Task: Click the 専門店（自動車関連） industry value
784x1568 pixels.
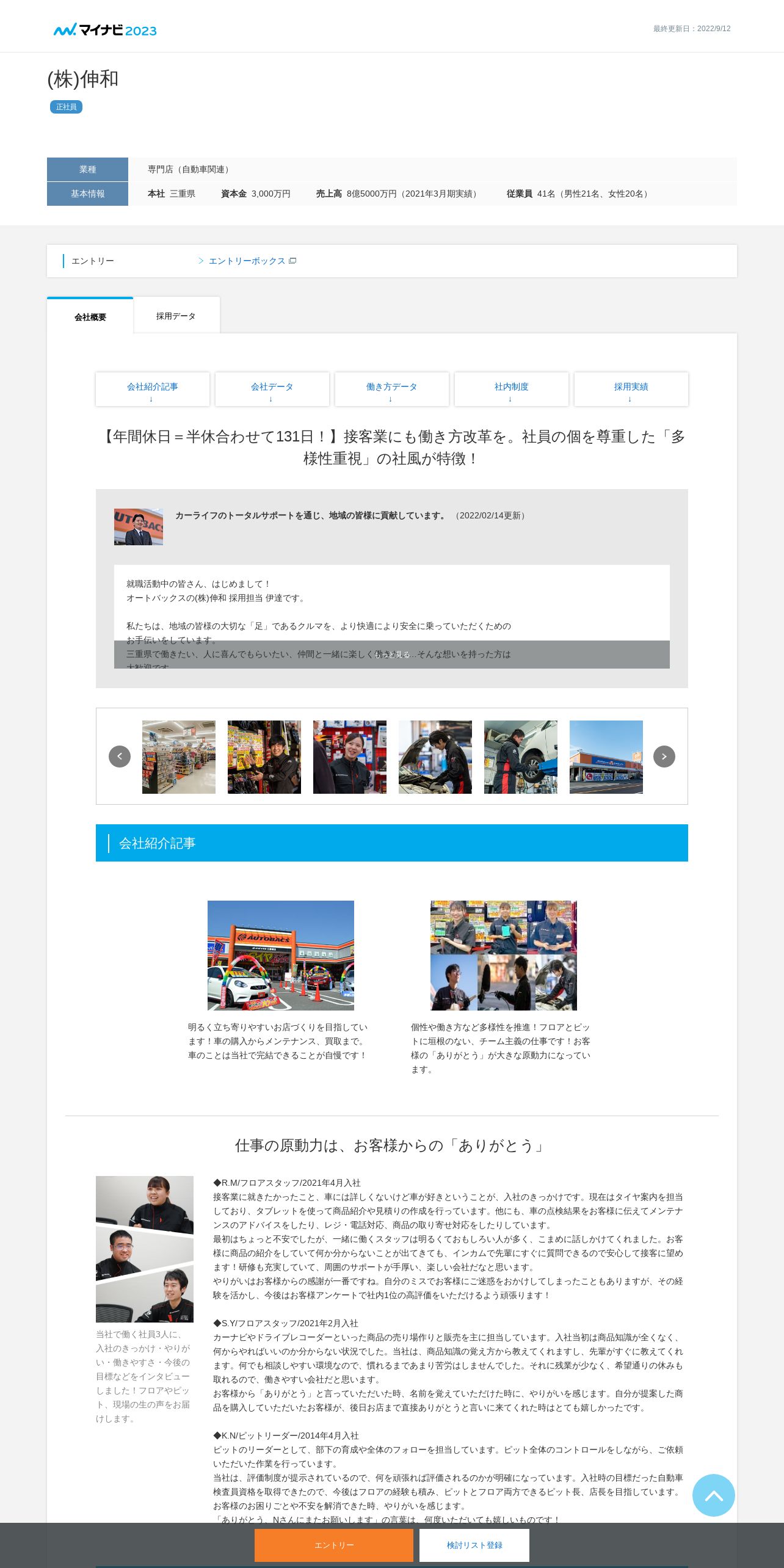Action: (x=190, y=169)
